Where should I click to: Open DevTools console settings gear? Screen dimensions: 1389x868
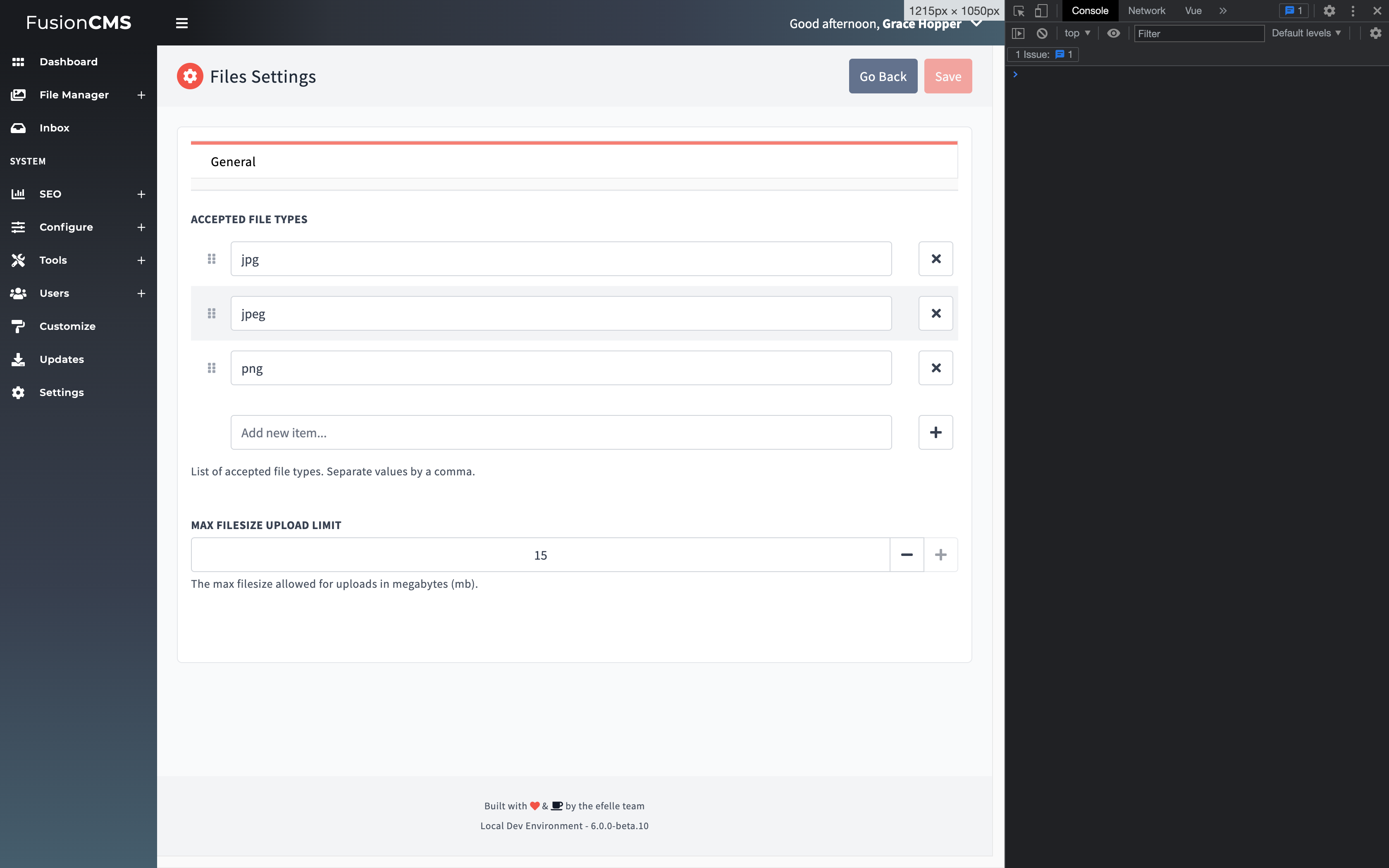pos(1375,33)
